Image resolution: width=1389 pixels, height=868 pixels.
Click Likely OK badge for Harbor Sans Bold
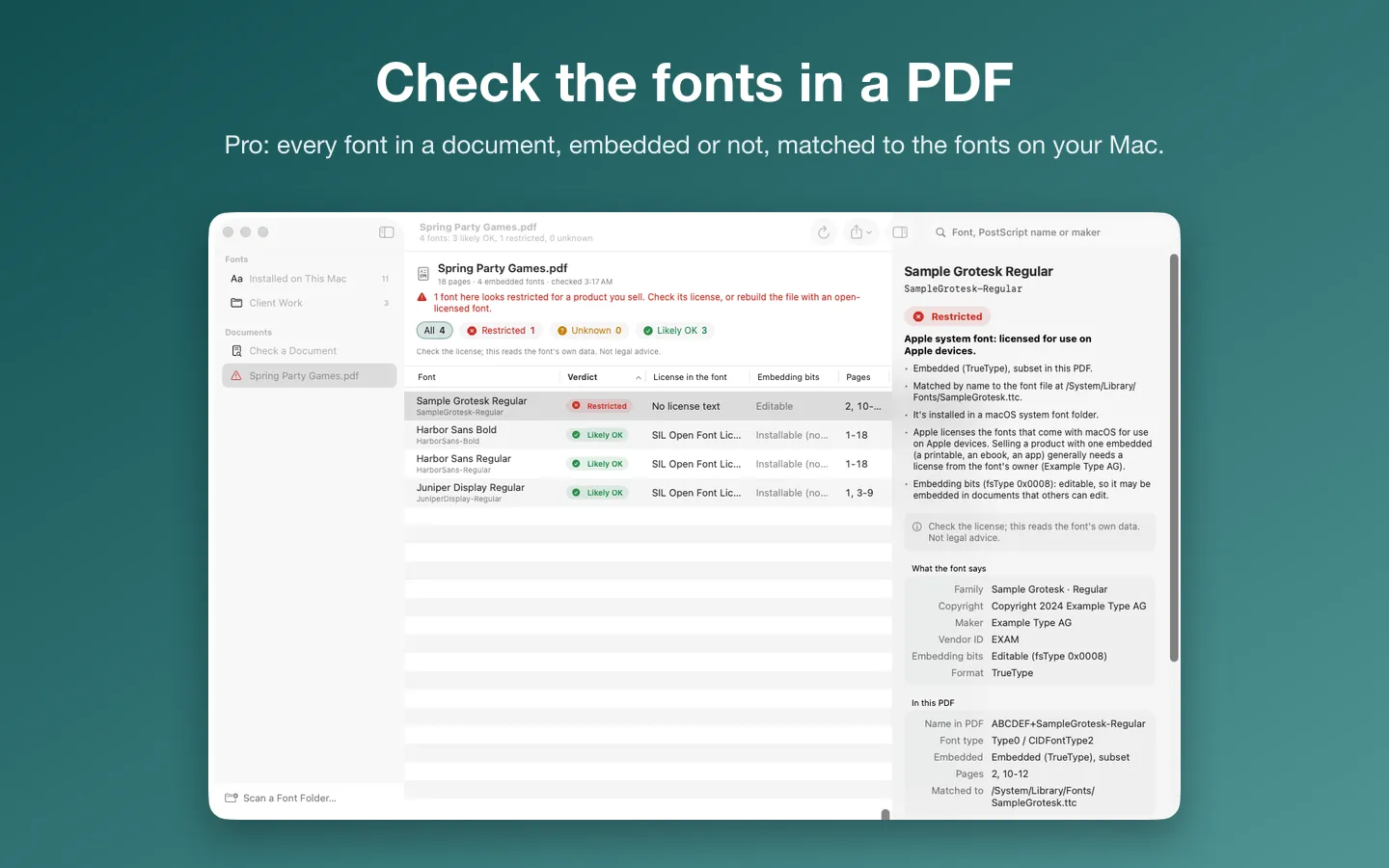pyautogui.click(x=597, y=435)
